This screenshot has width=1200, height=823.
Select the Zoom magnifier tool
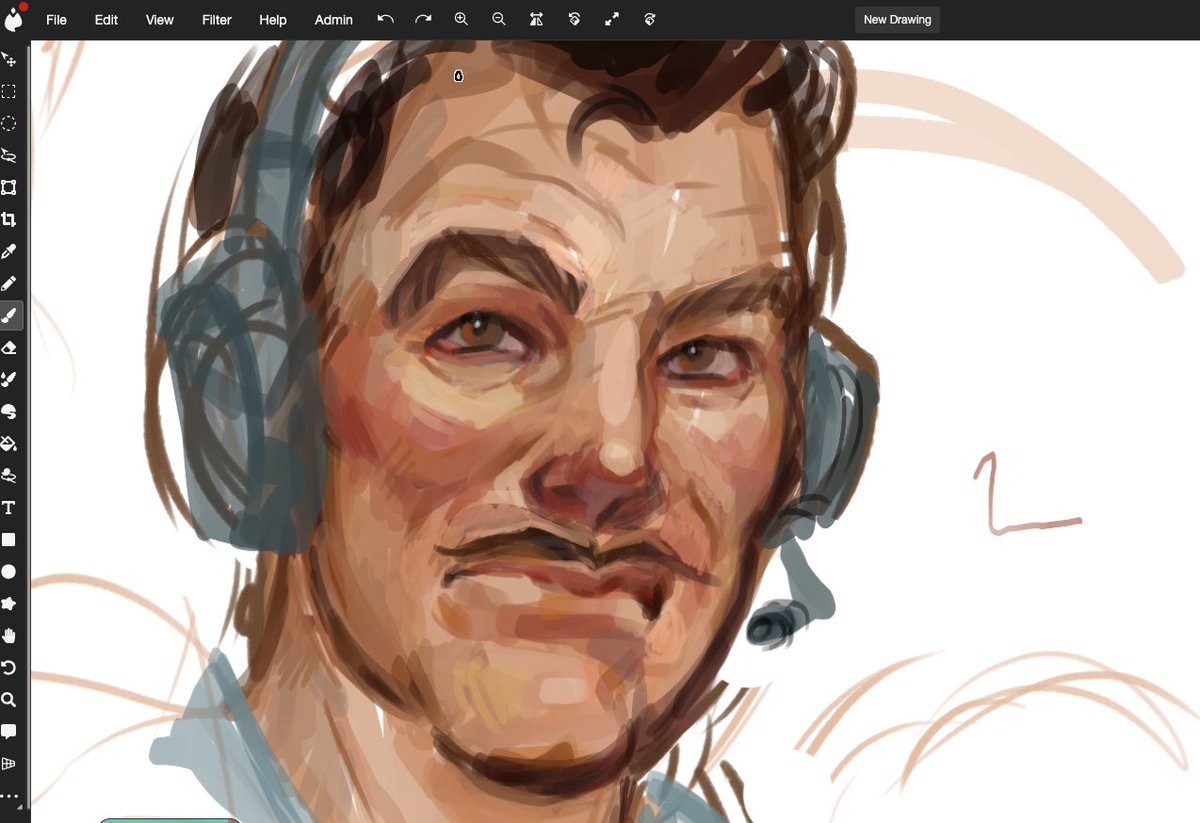(9, 700)
